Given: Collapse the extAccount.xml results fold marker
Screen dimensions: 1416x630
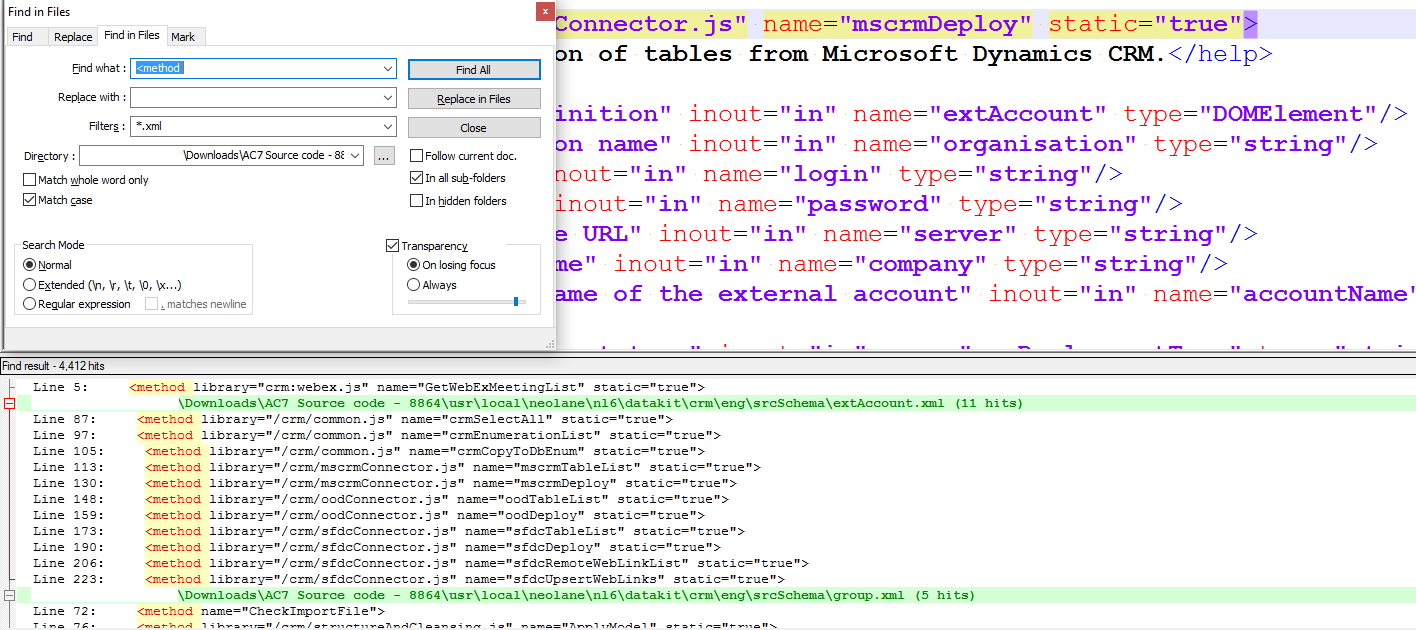Looking at the screenshot, I should pos(10,403).
